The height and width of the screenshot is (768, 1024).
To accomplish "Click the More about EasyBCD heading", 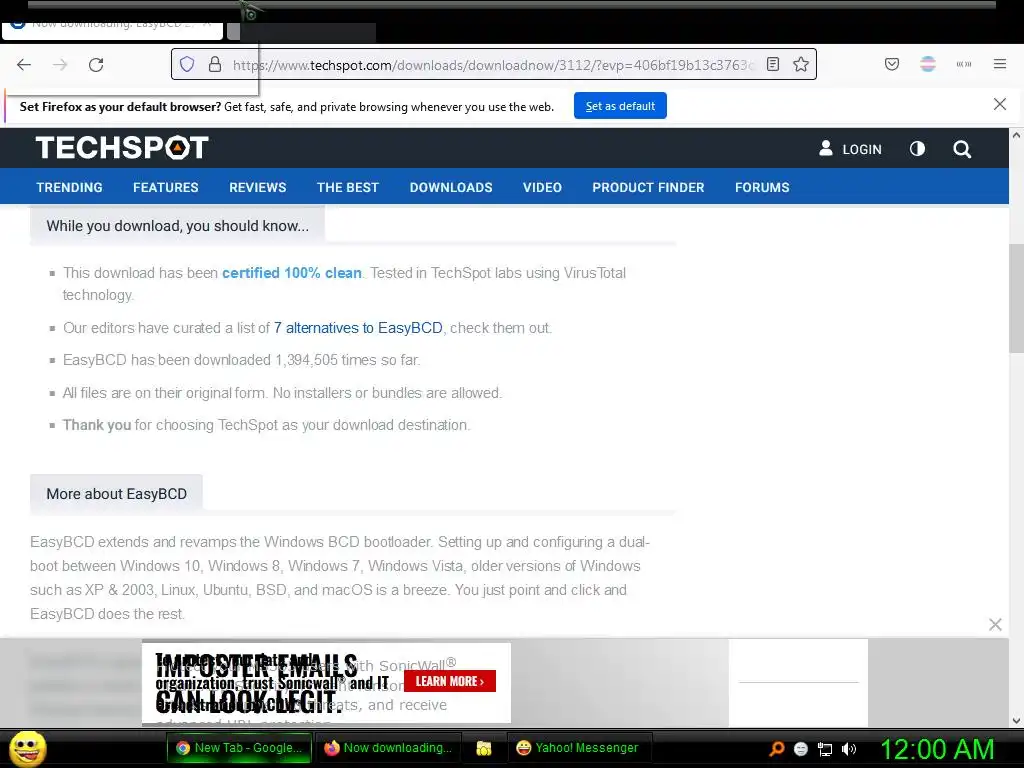I will click(x=116, y=494).
